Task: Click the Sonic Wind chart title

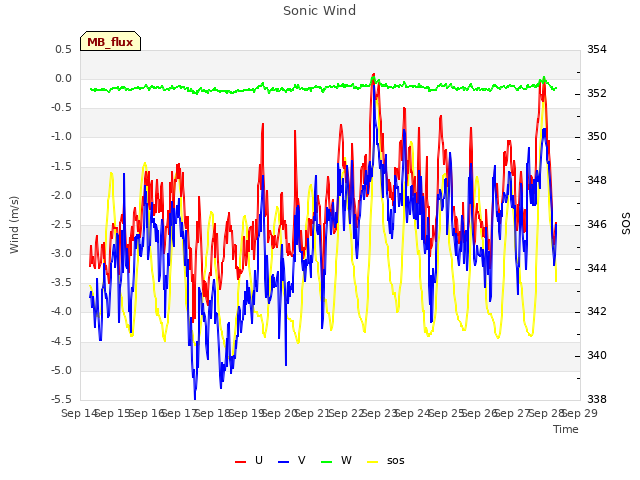Action: click(x=320, y=10)
